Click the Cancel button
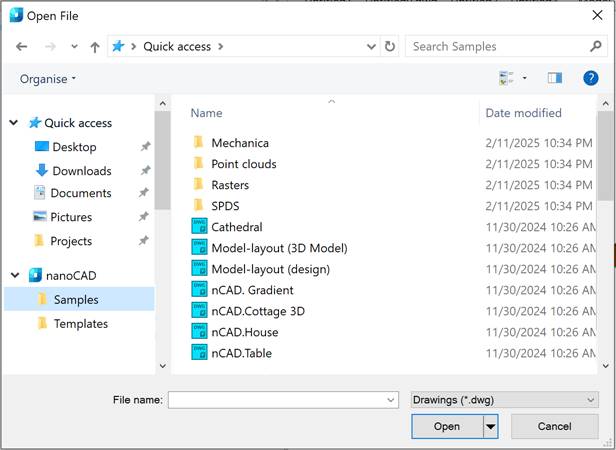The image size is (616, 450). pyautogui.click(x=554, y=426)
